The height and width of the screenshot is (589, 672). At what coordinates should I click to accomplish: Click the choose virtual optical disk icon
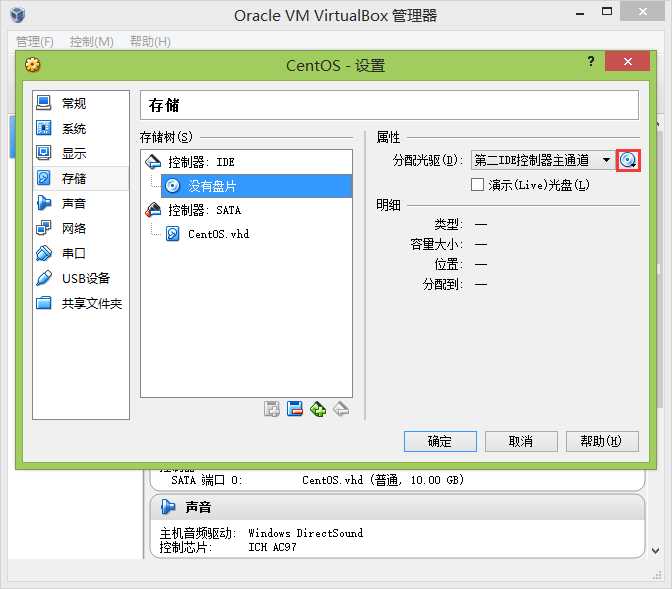[x=628, y=160]
